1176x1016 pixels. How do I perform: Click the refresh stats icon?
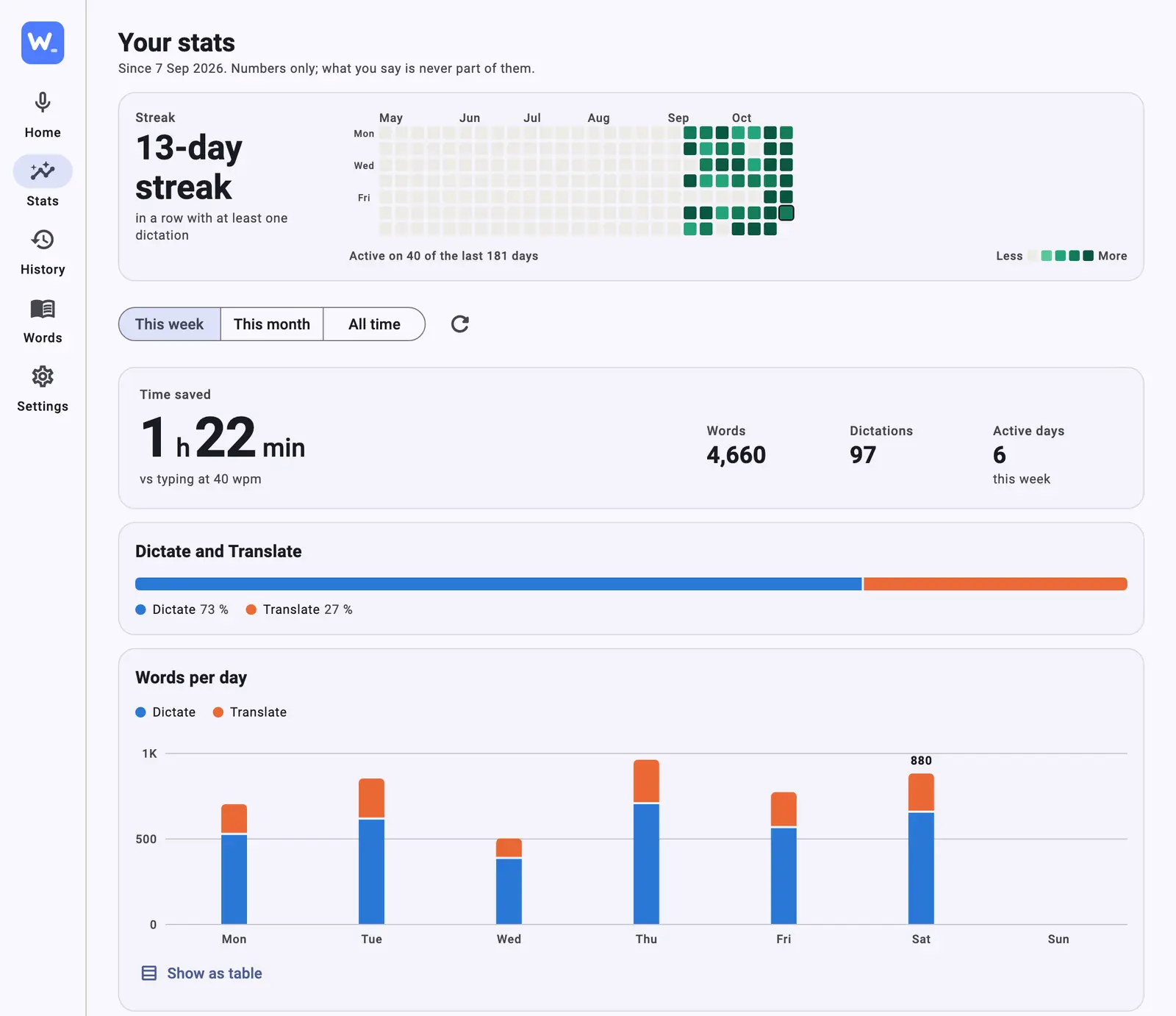[x=460, y=324]
